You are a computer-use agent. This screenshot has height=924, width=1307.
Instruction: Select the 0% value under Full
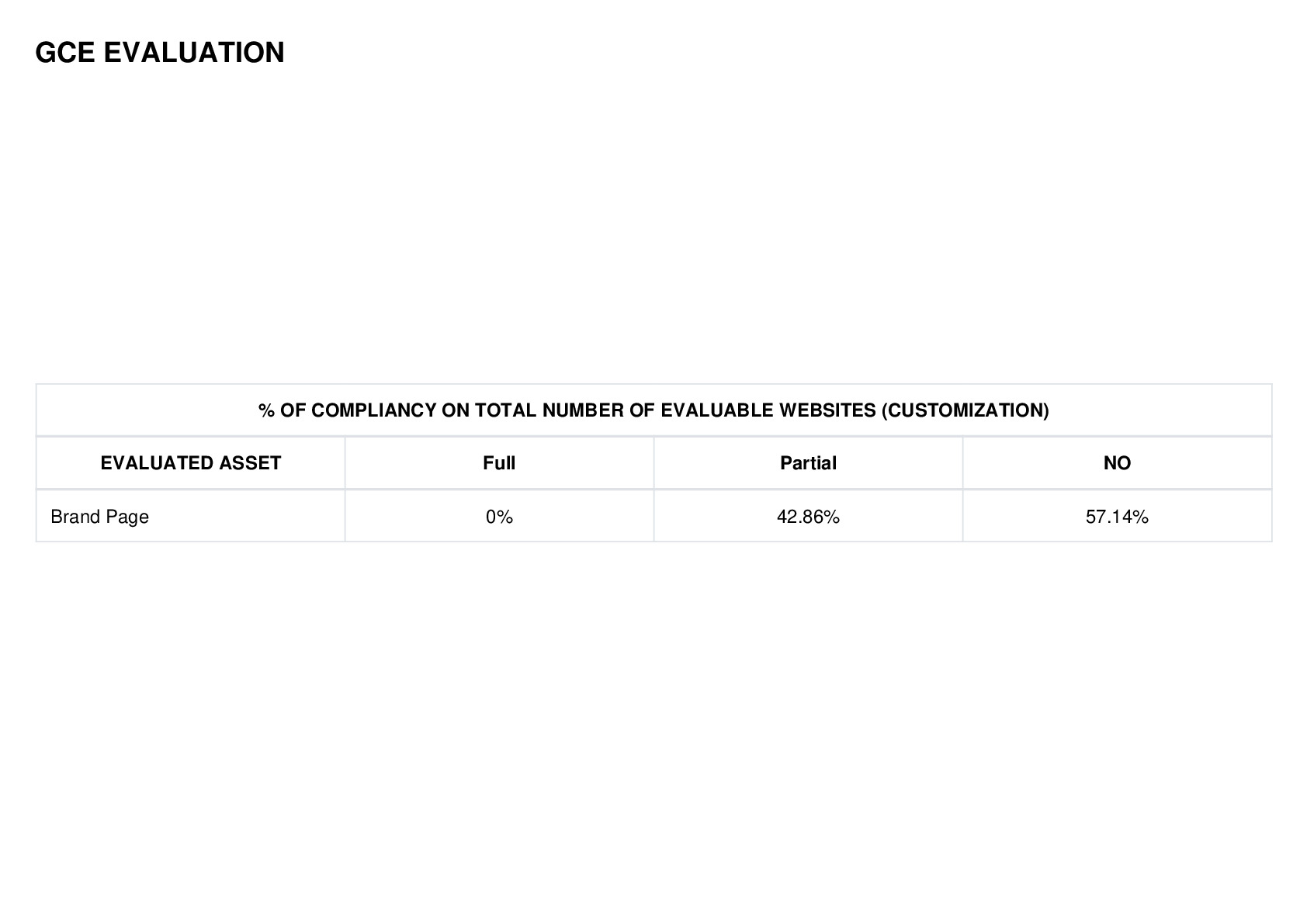[499, 517]
